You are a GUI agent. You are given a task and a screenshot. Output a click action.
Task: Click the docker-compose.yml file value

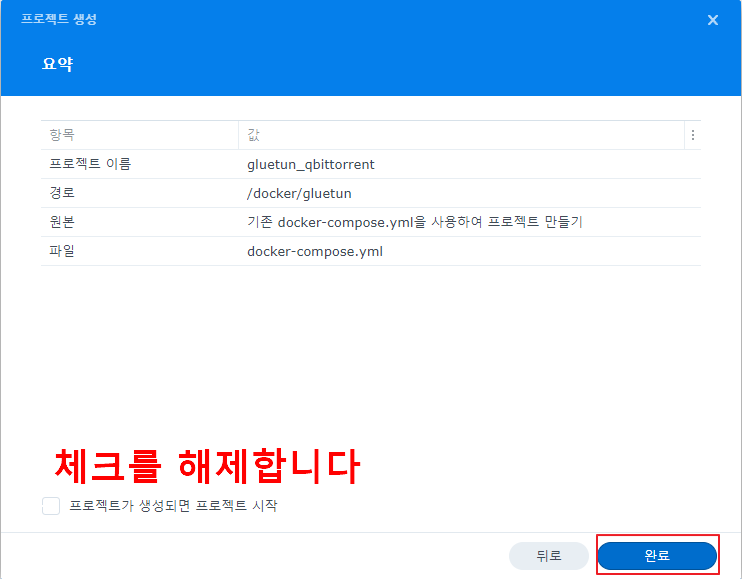315,251
